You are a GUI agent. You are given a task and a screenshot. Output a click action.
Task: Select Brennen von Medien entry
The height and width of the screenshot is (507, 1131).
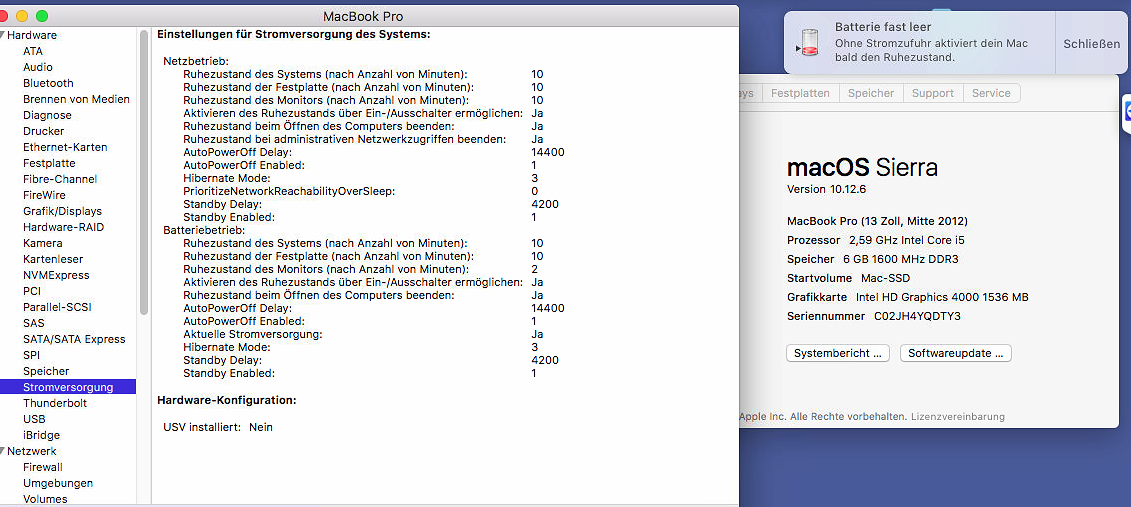point(76,99)
